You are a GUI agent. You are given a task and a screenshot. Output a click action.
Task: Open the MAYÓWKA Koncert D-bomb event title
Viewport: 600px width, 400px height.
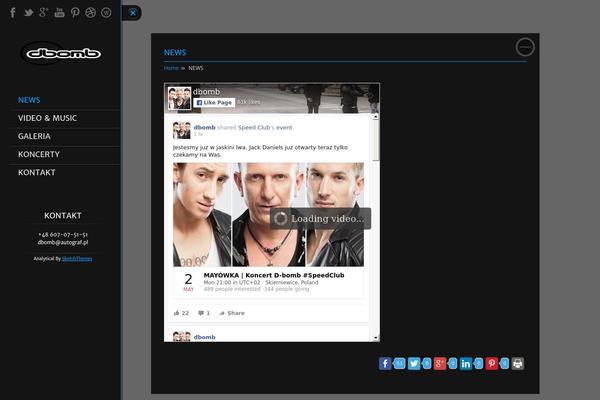pos(274,275)
